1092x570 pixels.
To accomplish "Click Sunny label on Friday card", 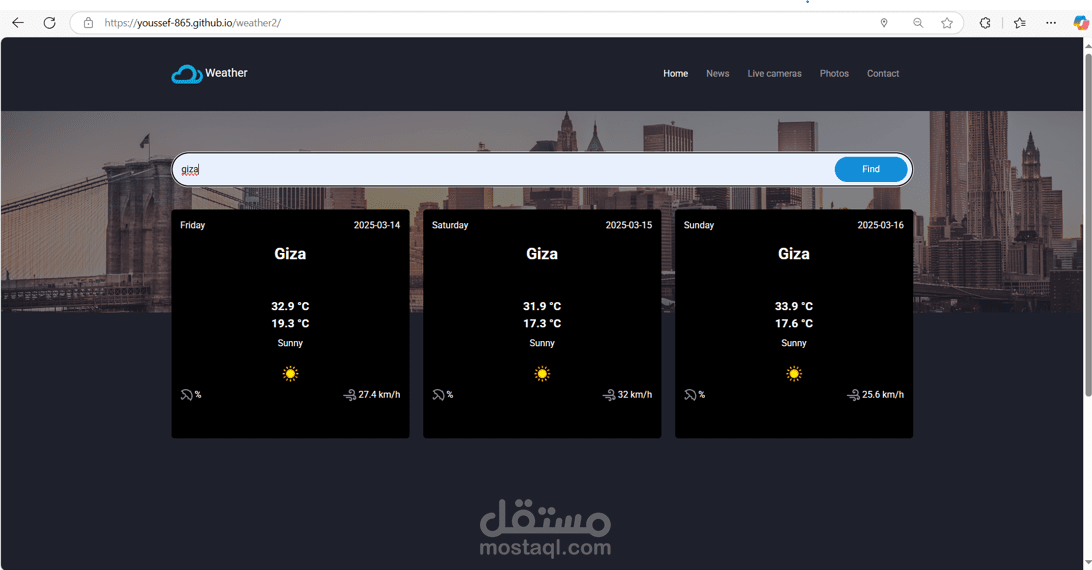I will tap(290, 344).
